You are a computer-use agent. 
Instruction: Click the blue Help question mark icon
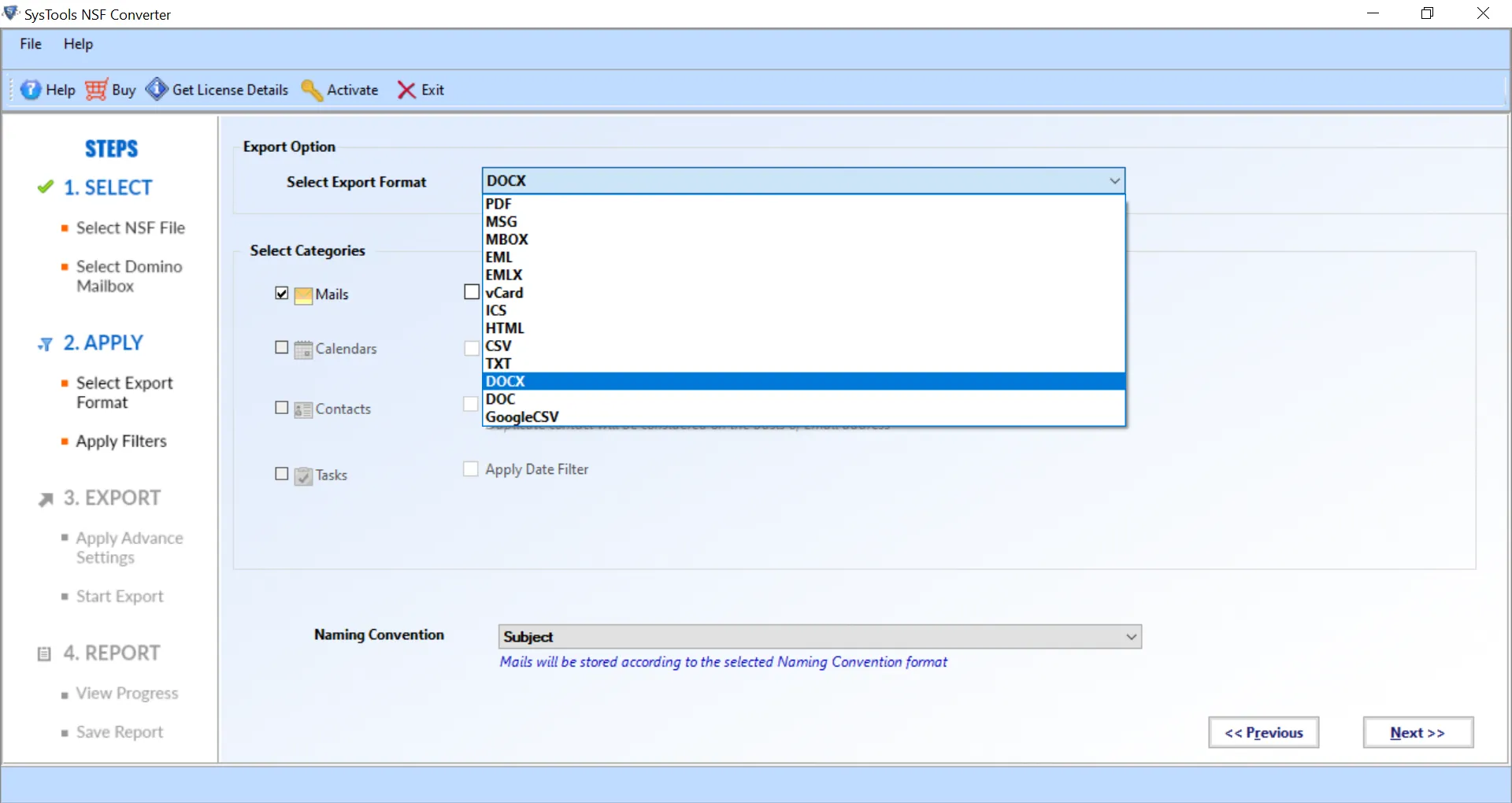(30, 90)
